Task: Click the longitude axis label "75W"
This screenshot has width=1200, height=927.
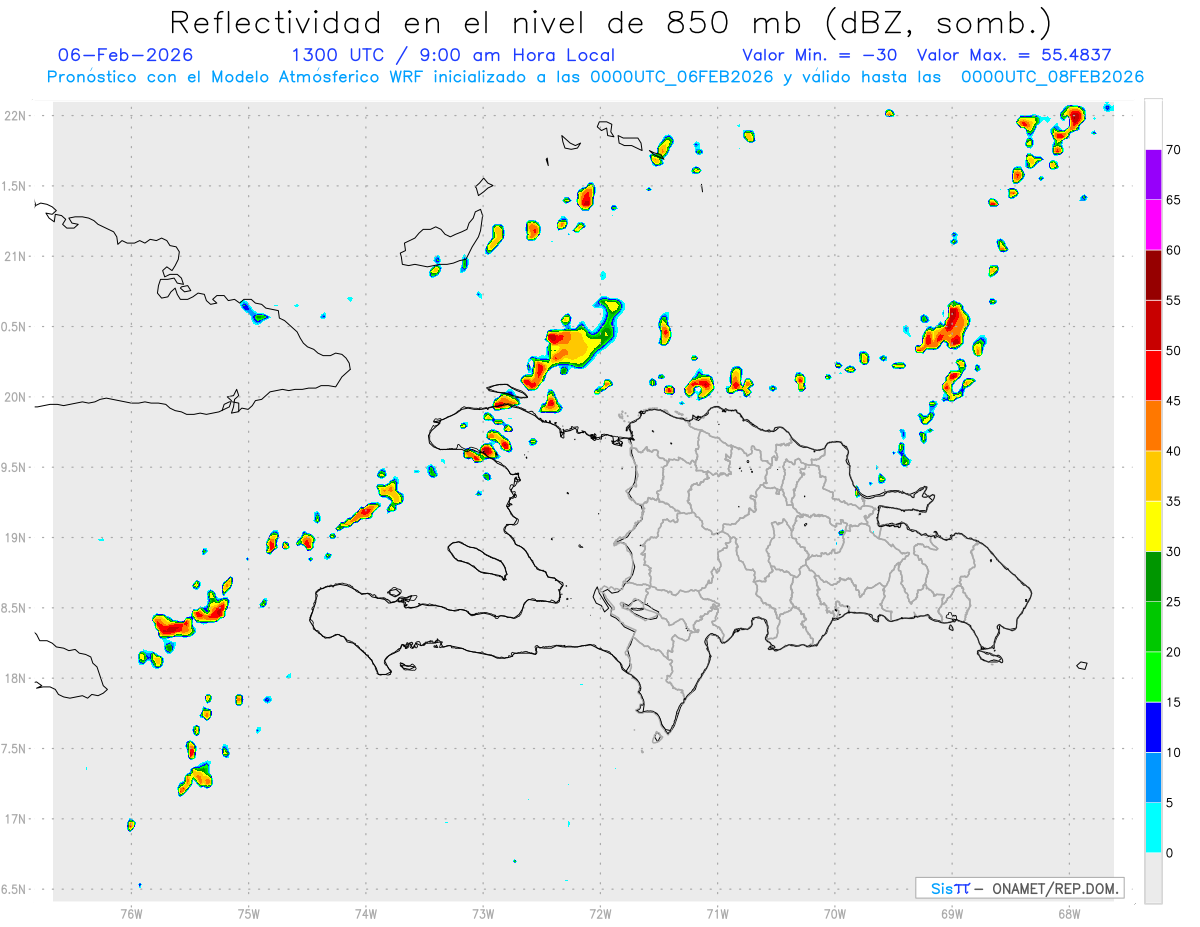Action: point(249,913)
